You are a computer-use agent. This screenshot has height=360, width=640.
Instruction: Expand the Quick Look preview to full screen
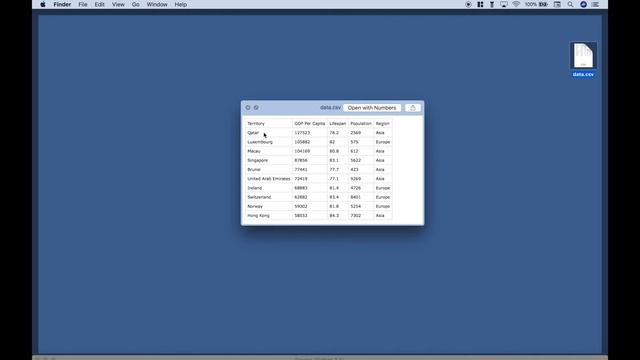[x=256, y=108]
